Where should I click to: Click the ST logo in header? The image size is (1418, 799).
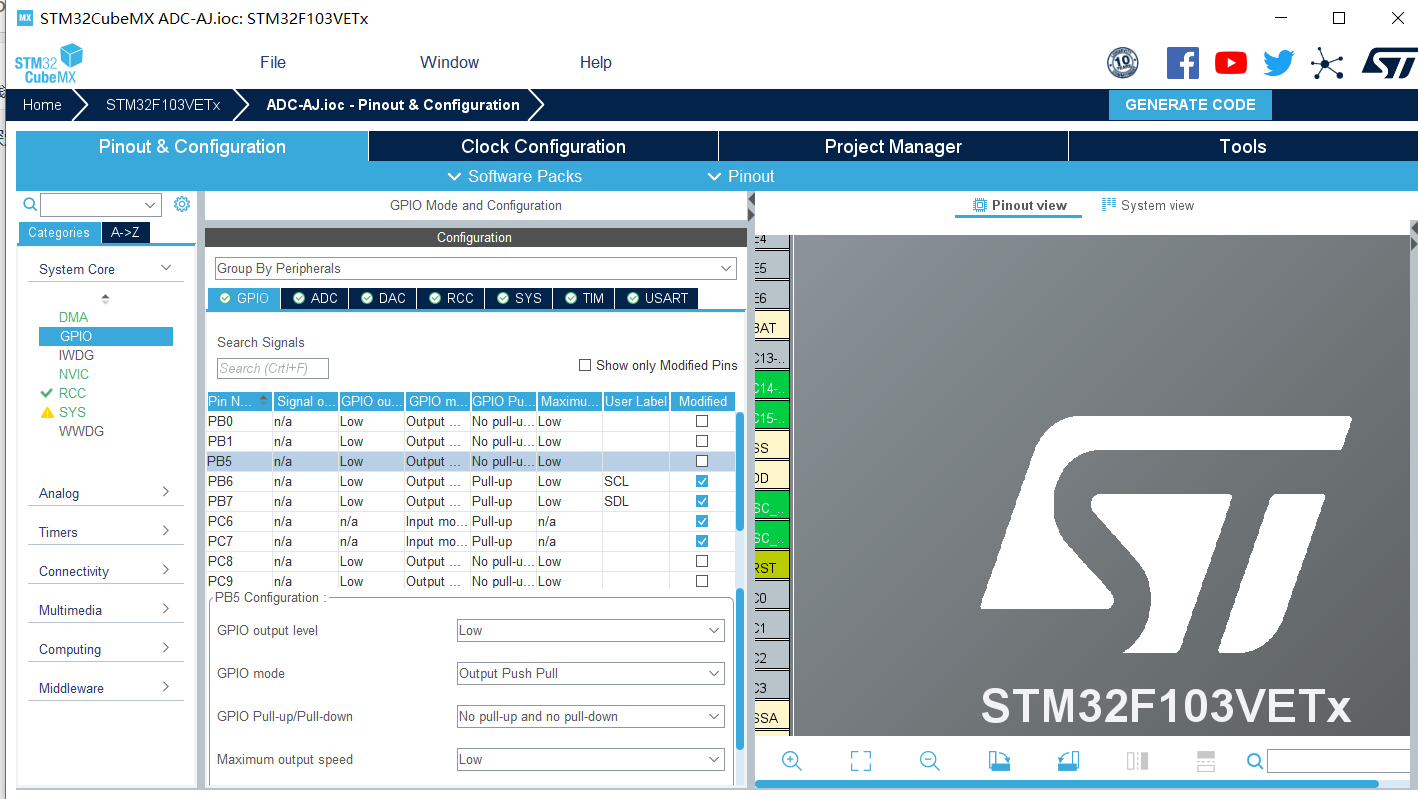point(1389,62)
